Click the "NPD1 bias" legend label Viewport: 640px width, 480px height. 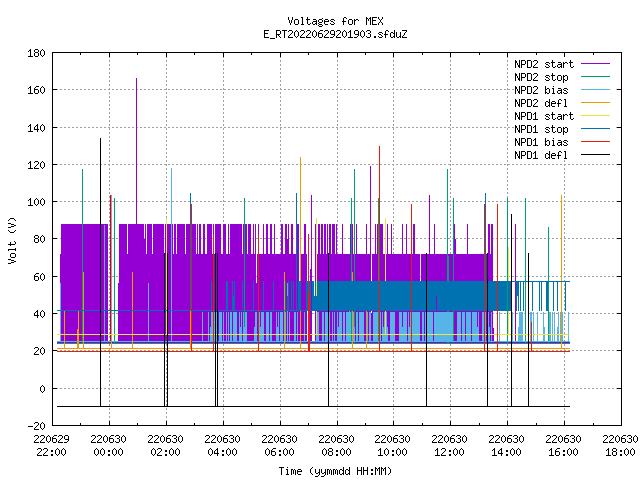click(541, 142)
